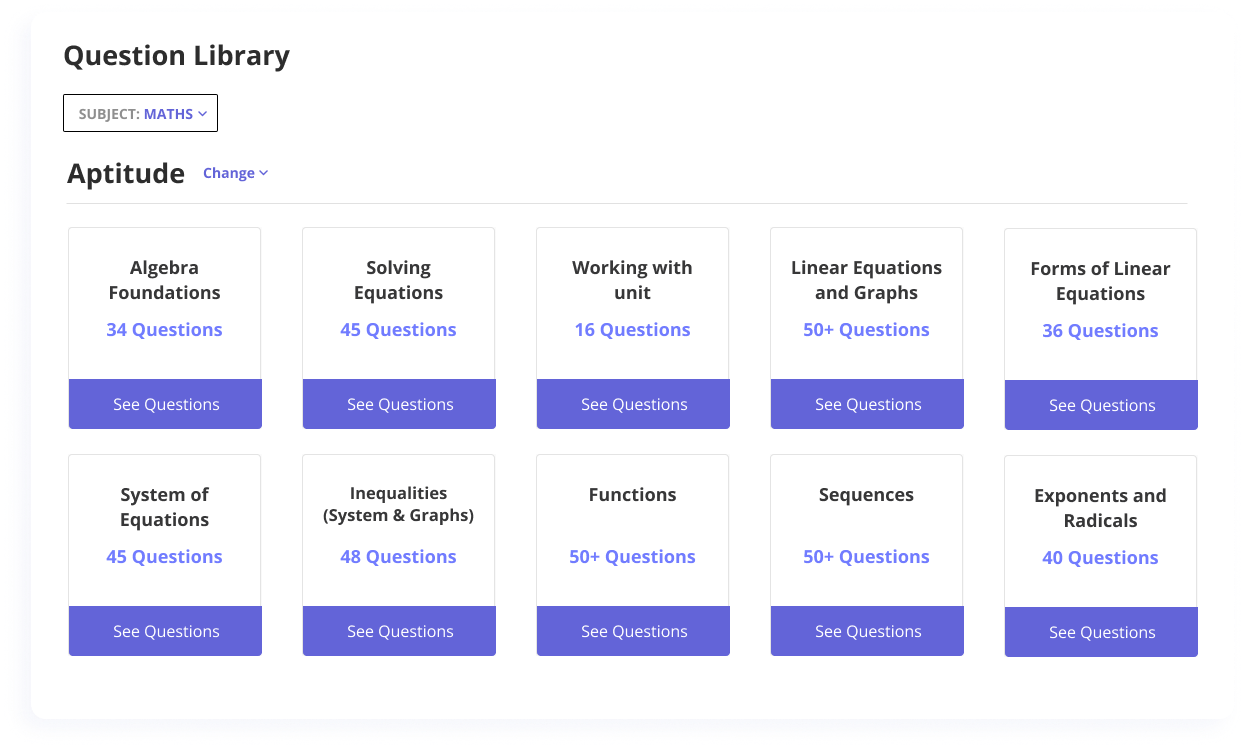The image size is (1246, 750).
Task: Click the 36 Questions link
Action: point(1100,331)
